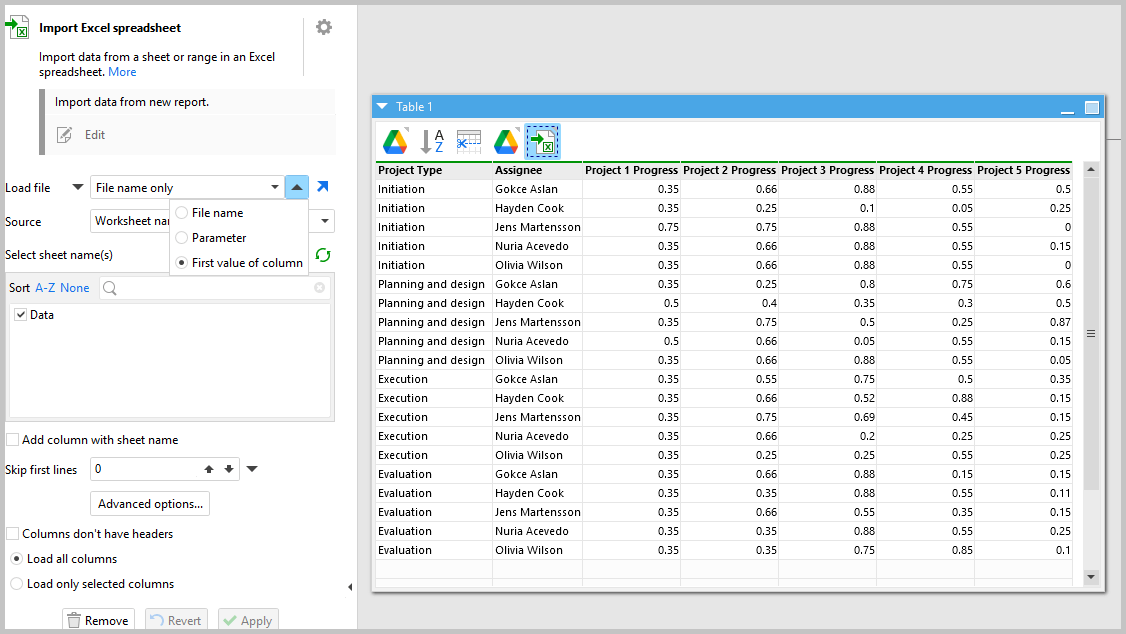Refresh the sheet names list
Screen dimensions: 1126x634
click(x=323, y=255)
